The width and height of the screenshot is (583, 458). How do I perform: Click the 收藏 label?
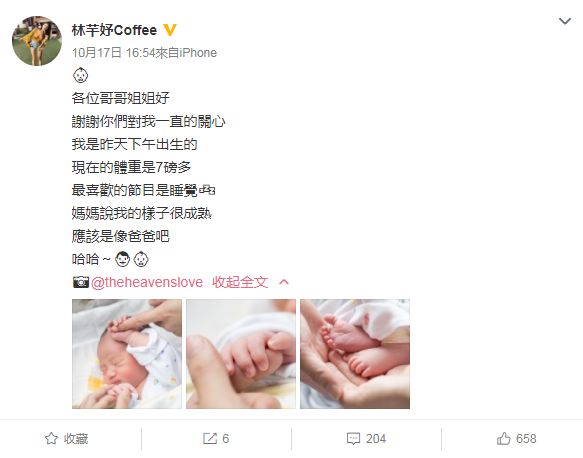[x=76, y=439]
